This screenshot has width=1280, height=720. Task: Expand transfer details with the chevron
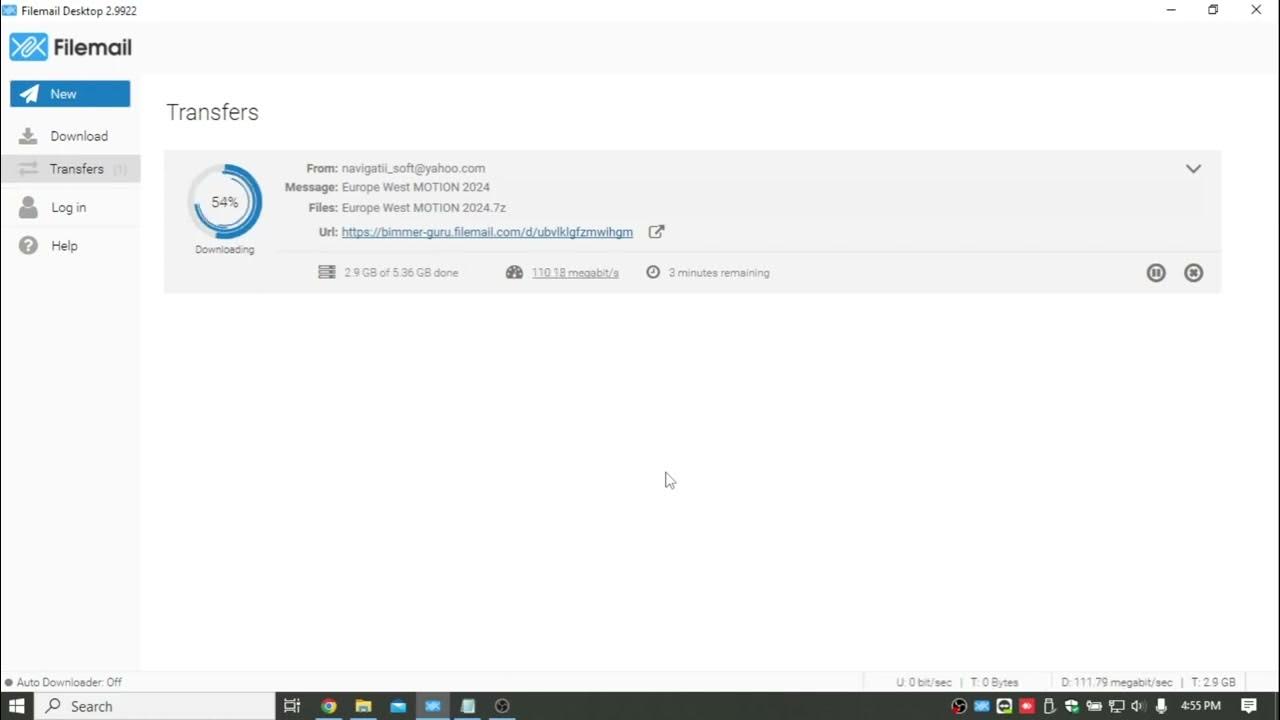(x=1193, y=169)
